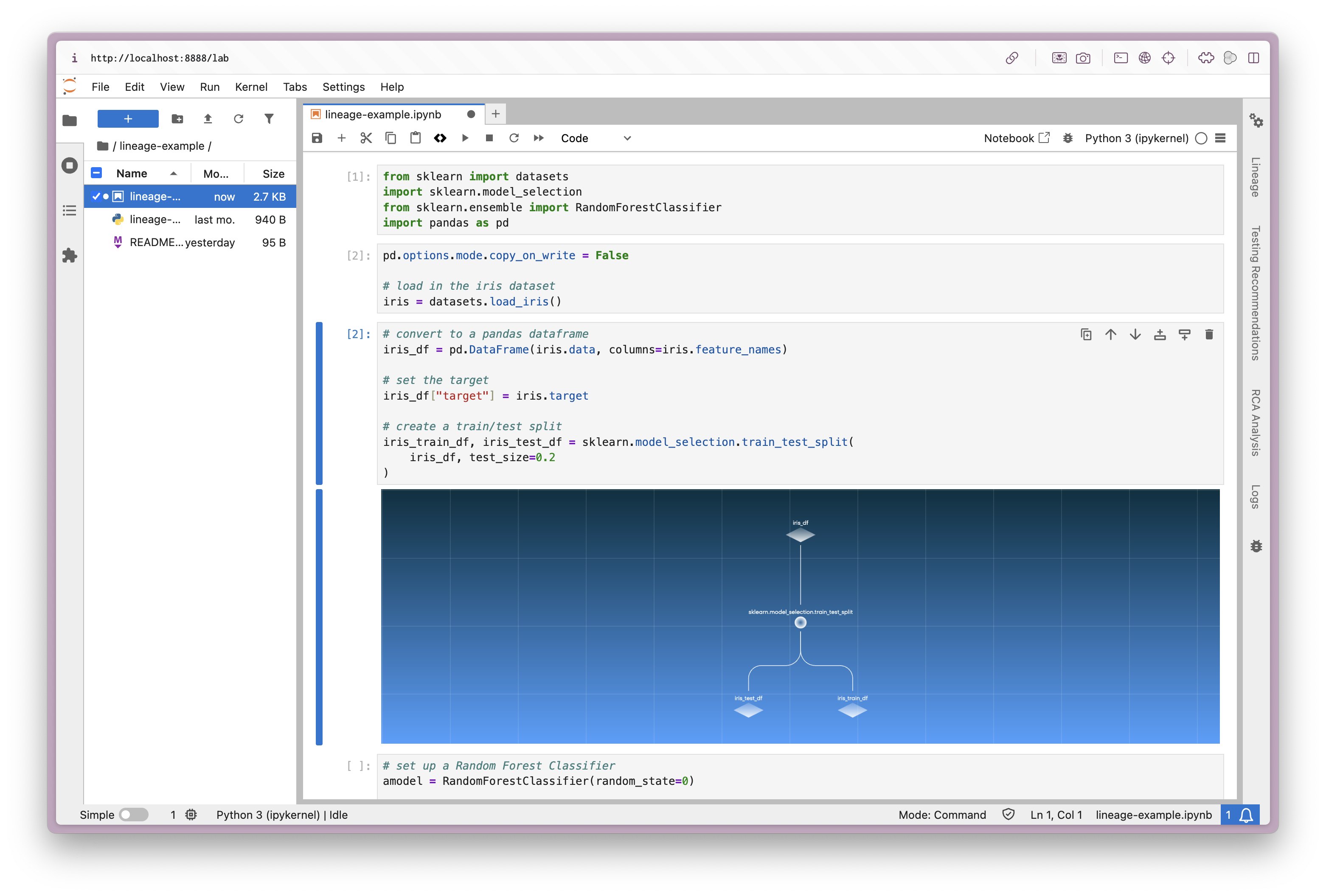
Task: Delete the active cell with trash icon
Action: click(x=1208, y=335)
